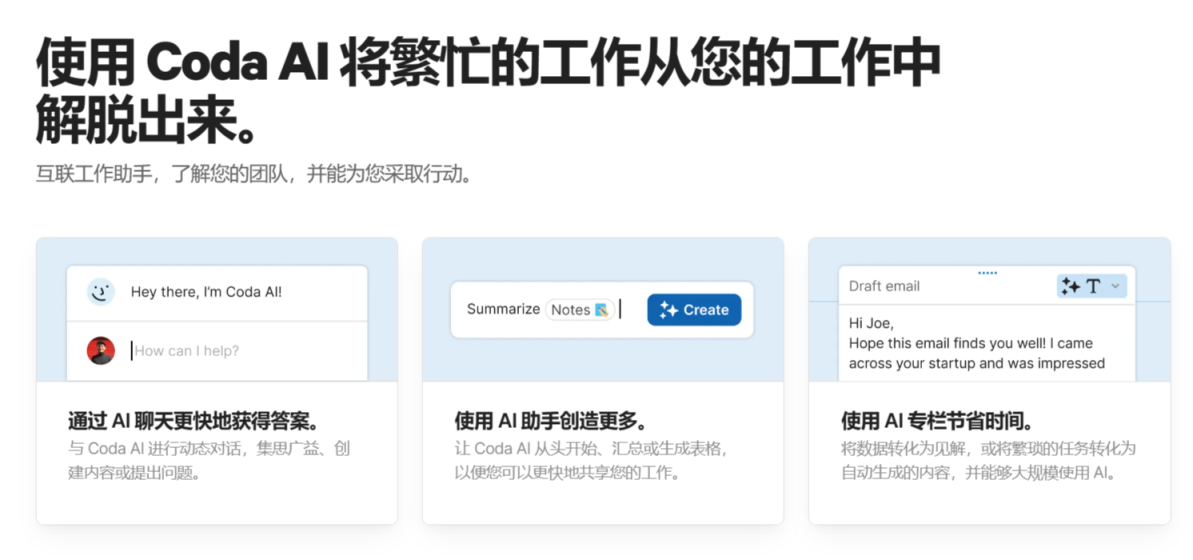Click the Coda AI smiley face icon
1193x560 pixels.
pyautogui.click(x=100, y=292)
